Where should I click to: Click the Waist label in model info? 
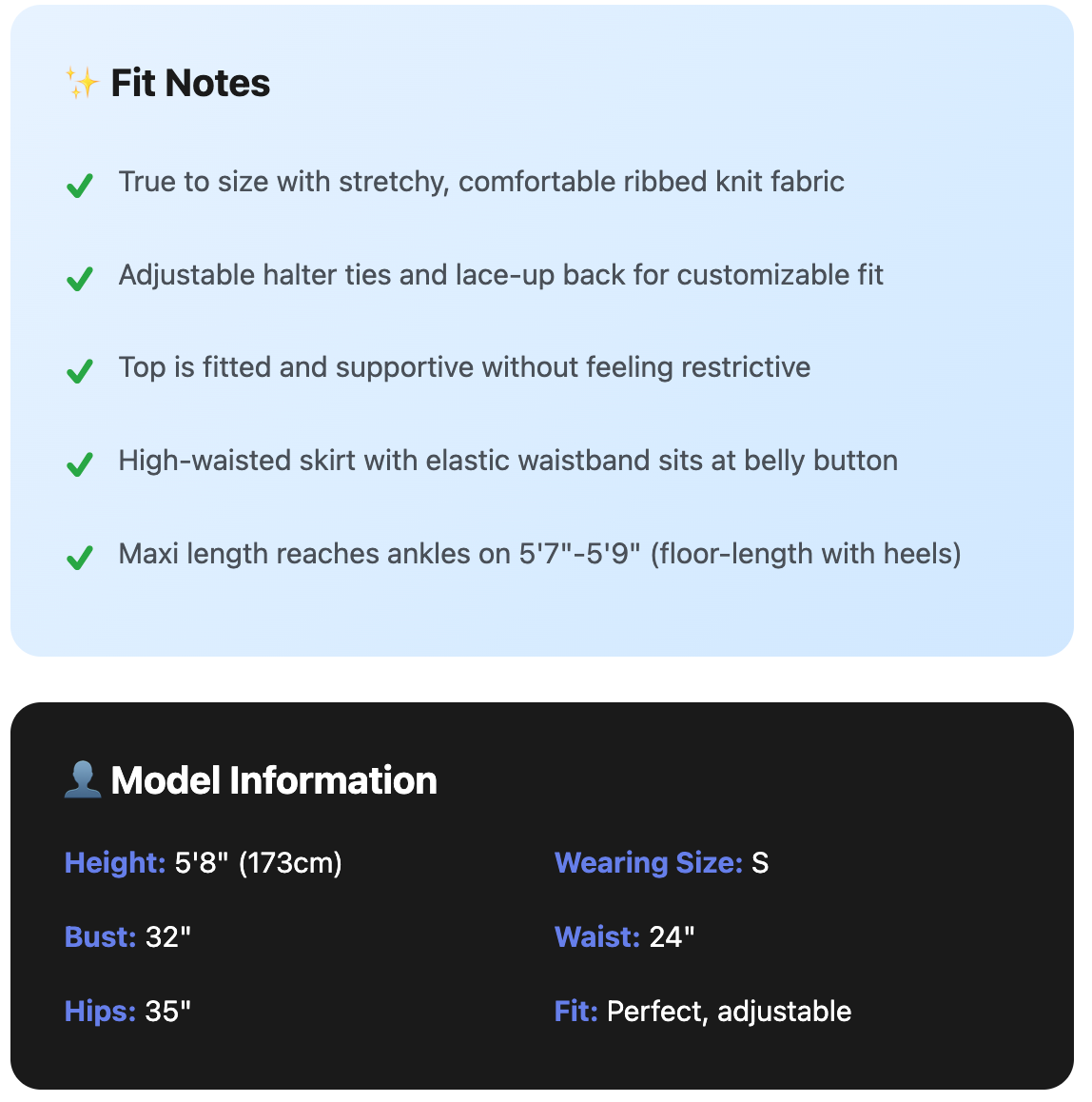click(x=596, y=937)
